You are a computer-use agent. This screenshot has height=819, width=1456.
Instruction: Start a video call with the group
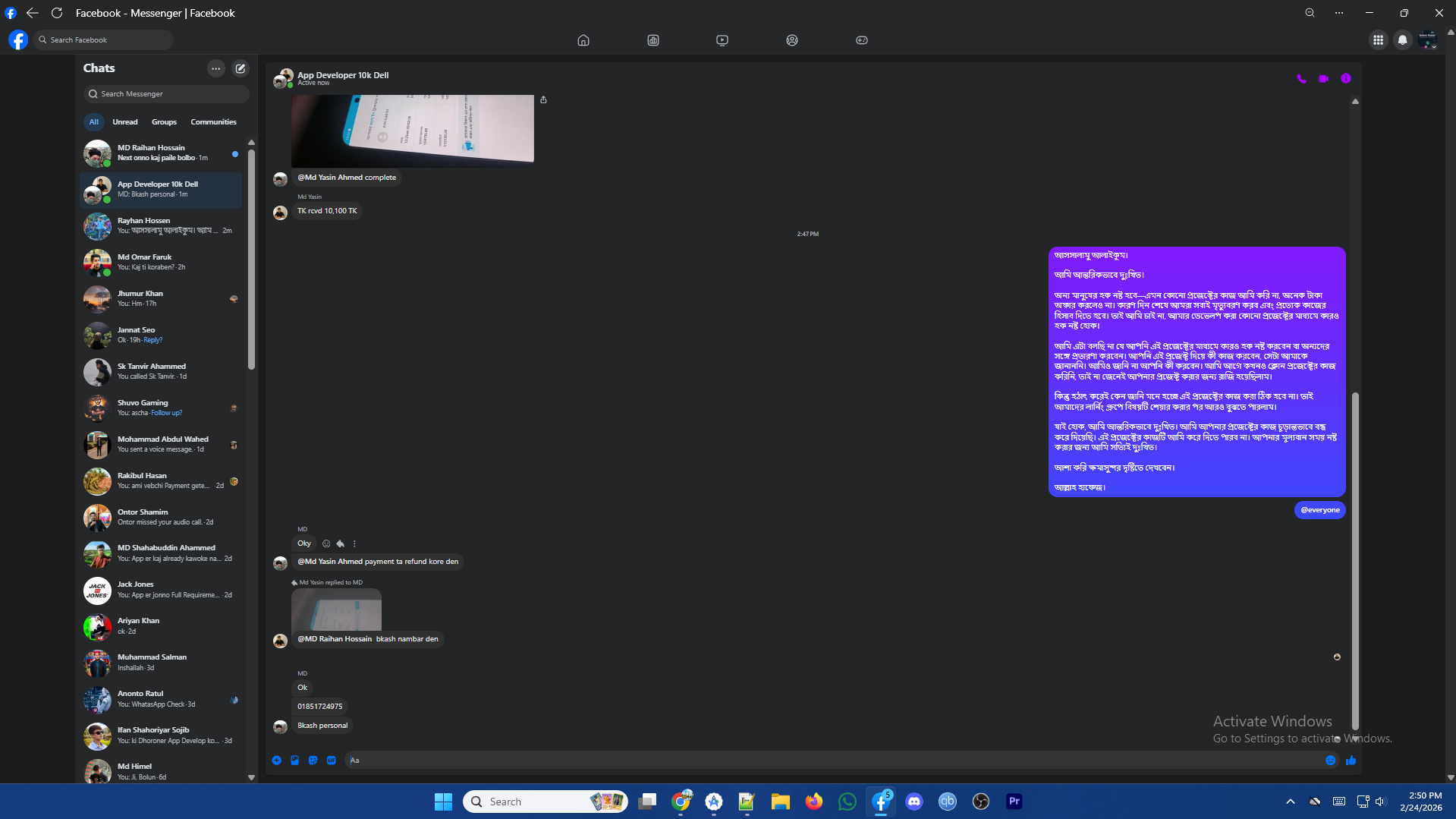[1323, 79]
